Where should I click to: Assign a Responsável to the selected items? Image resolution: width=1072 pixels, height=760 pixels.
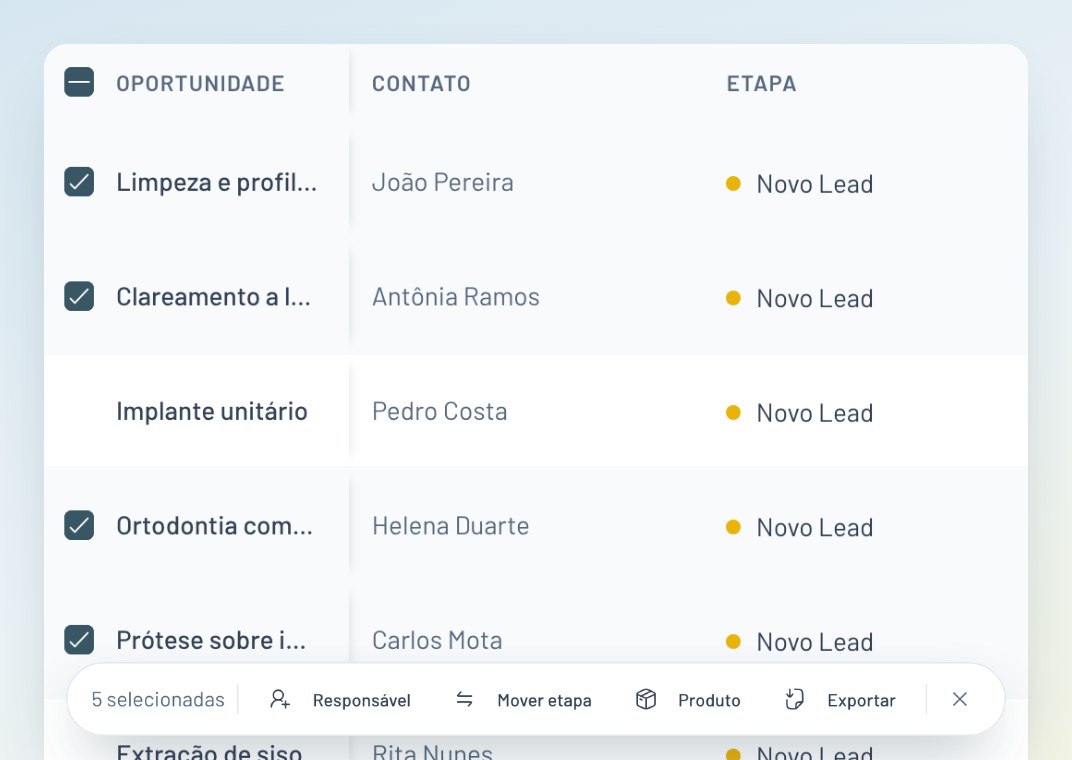pos(362,701)
